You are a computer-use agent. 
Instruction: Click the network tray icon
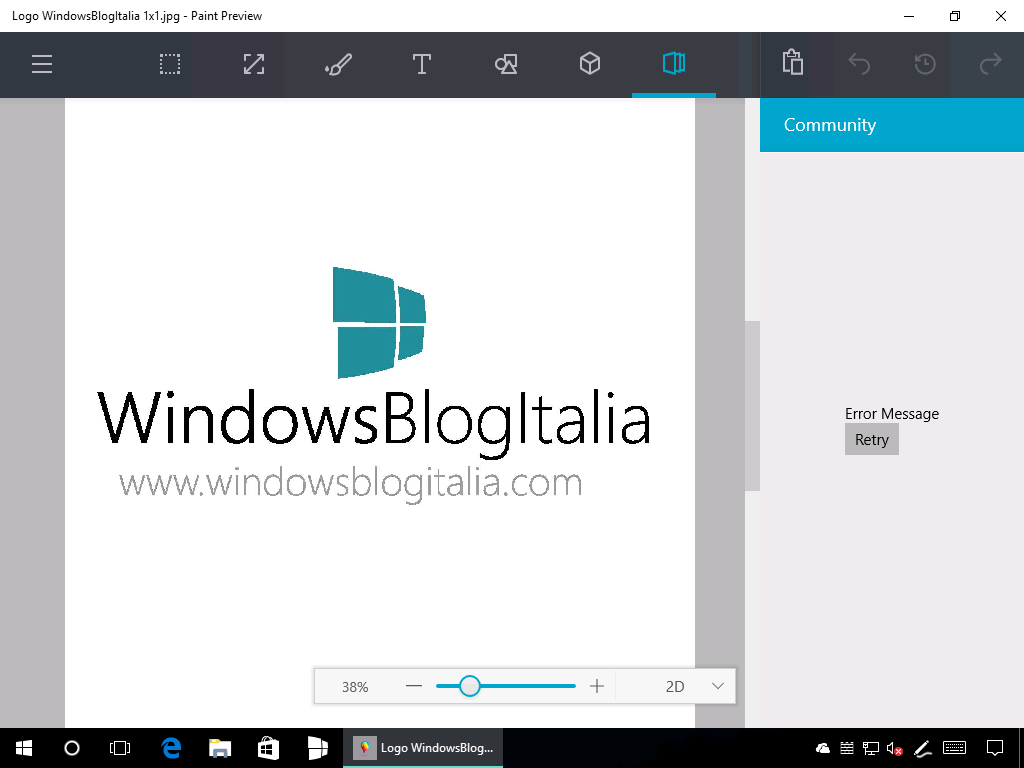point(871,748)
